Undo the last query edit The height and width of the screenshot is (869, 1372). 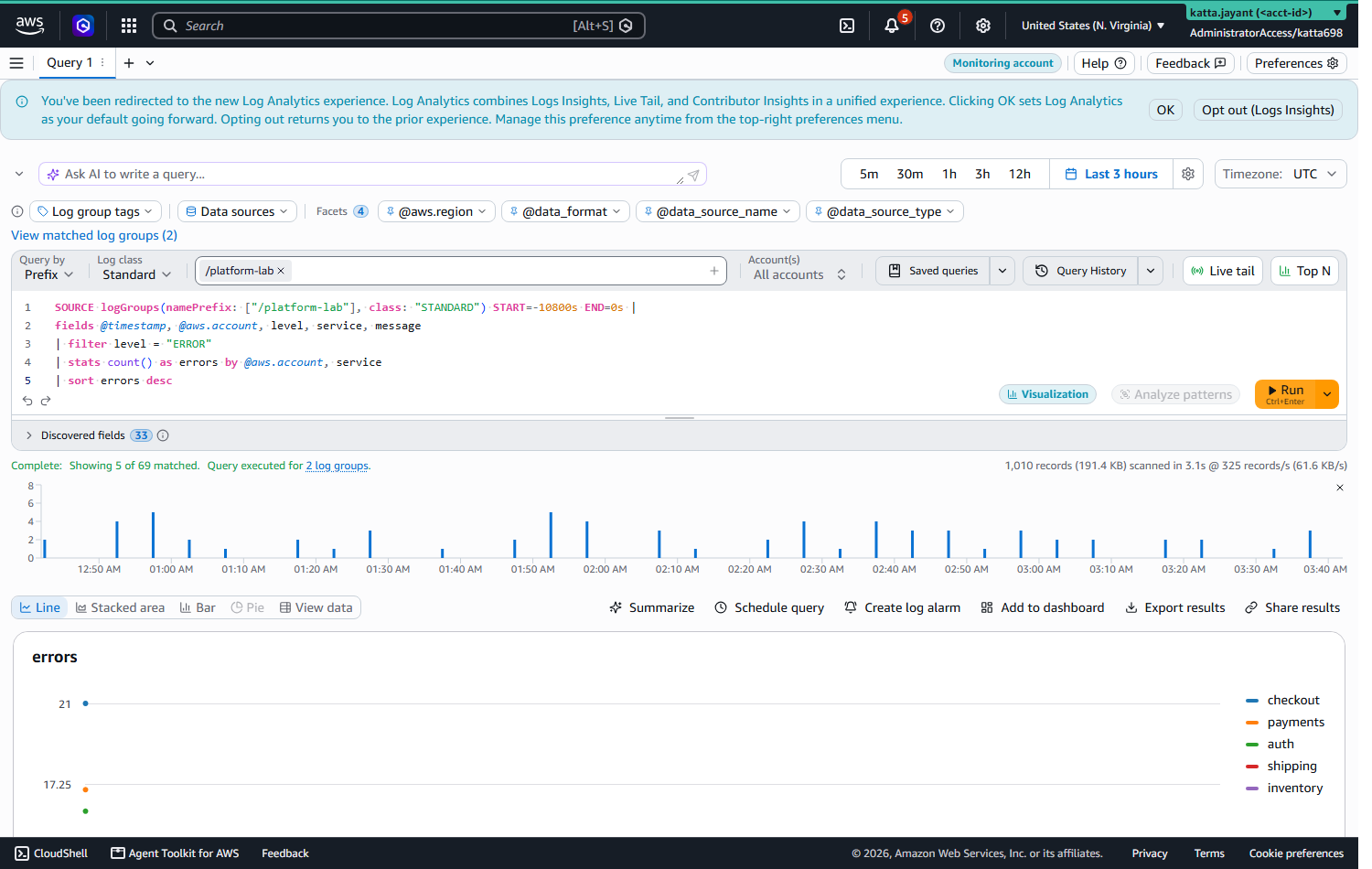(x=27, y=401)
